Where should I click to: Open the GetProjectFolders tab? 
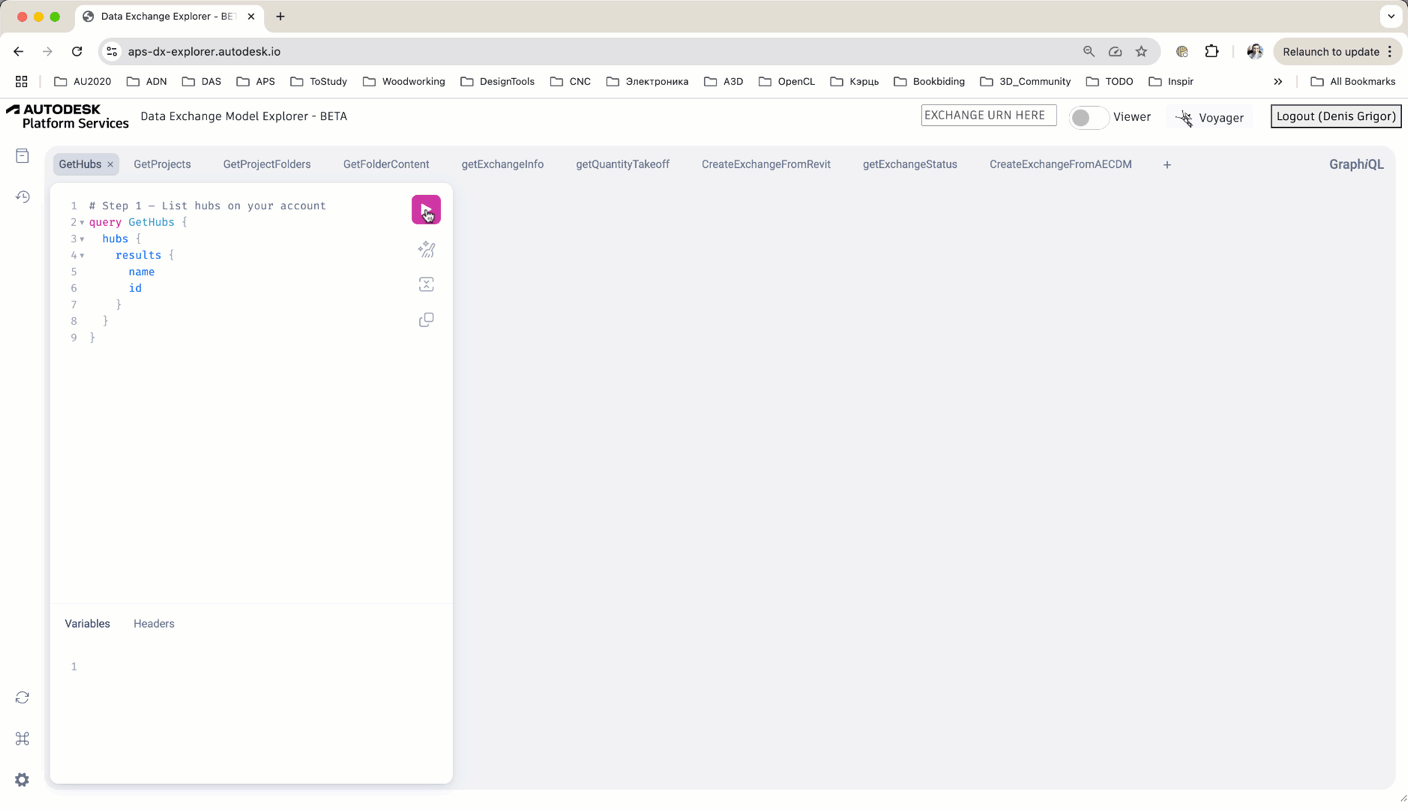(x=267, y=165)
